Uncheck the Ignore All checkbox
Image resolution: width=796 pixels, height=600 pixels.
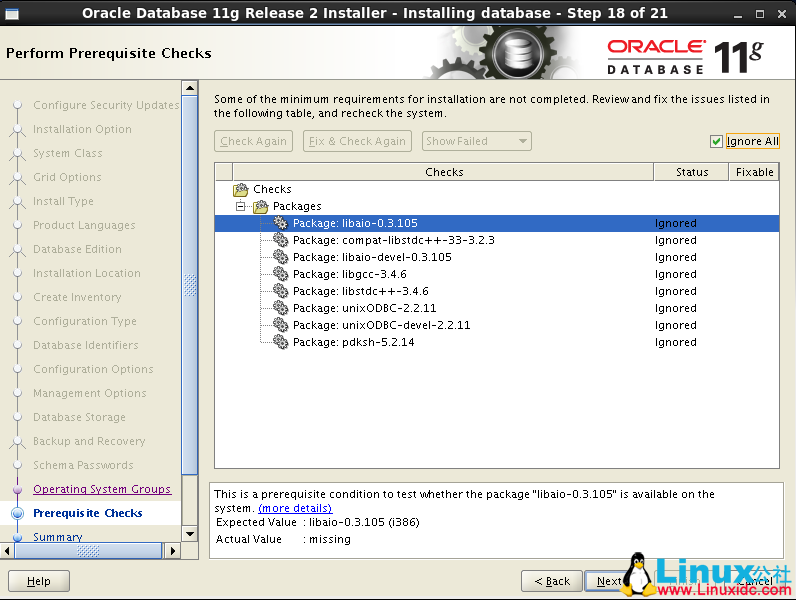pos(716,142)
